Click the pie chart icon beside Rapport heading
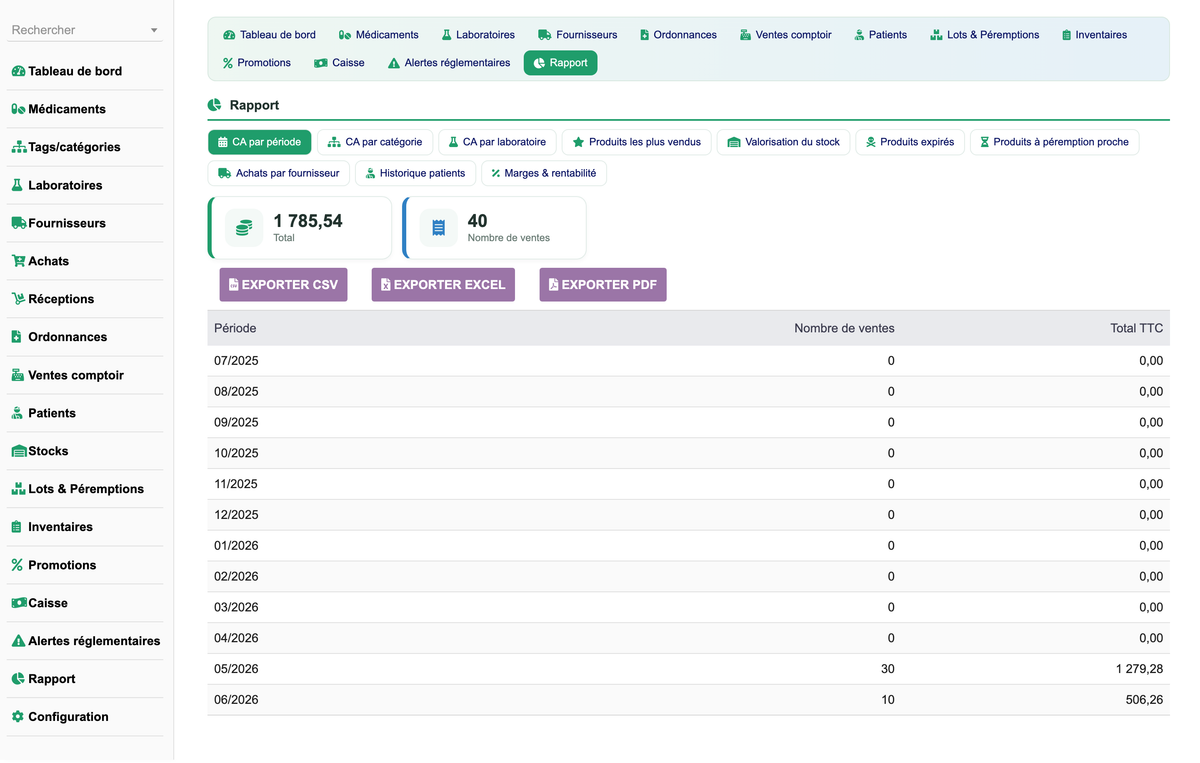The width and height of the screenshot is (1200, 763). 214,105
